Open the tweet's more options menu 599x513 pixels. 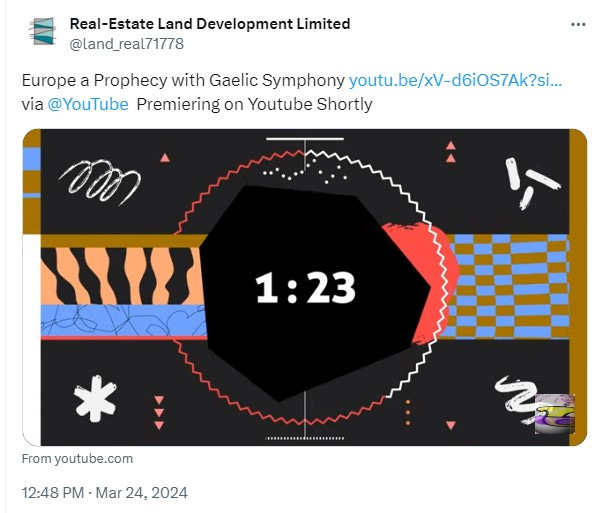(x=578, y=24)
